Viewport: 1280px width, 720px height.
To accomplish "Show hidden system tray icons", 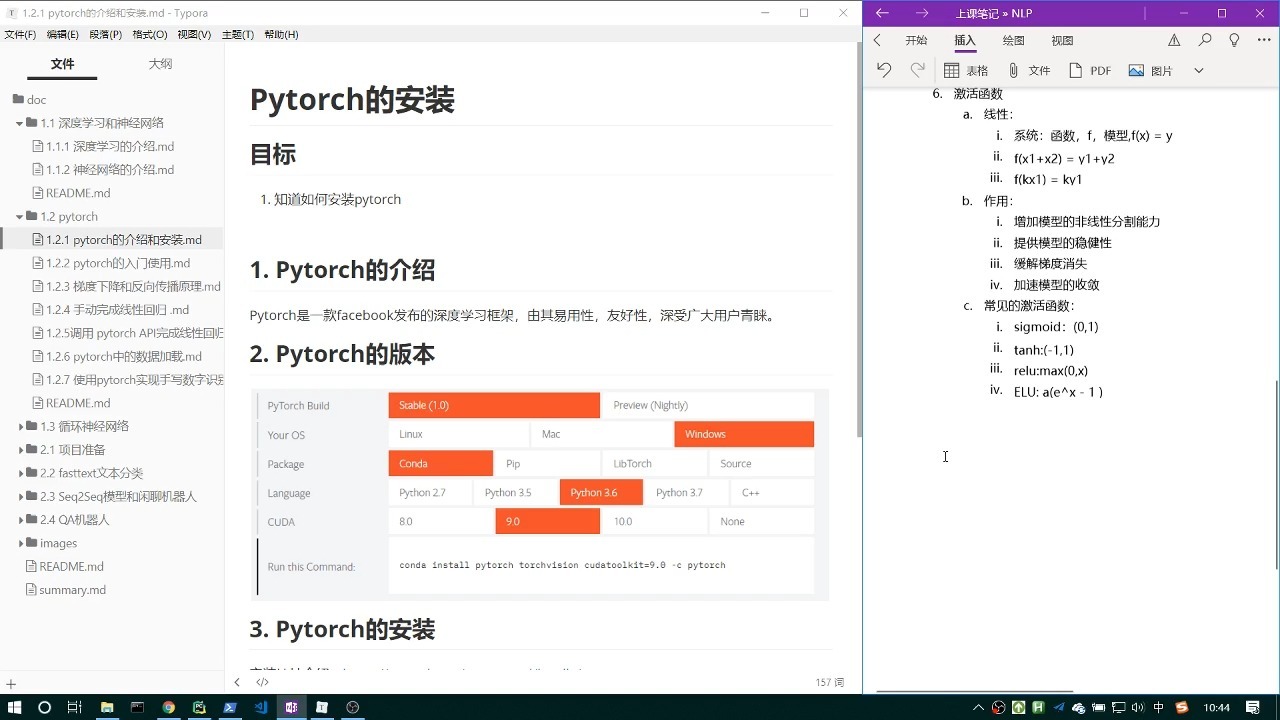I will [x=978, y=707].
